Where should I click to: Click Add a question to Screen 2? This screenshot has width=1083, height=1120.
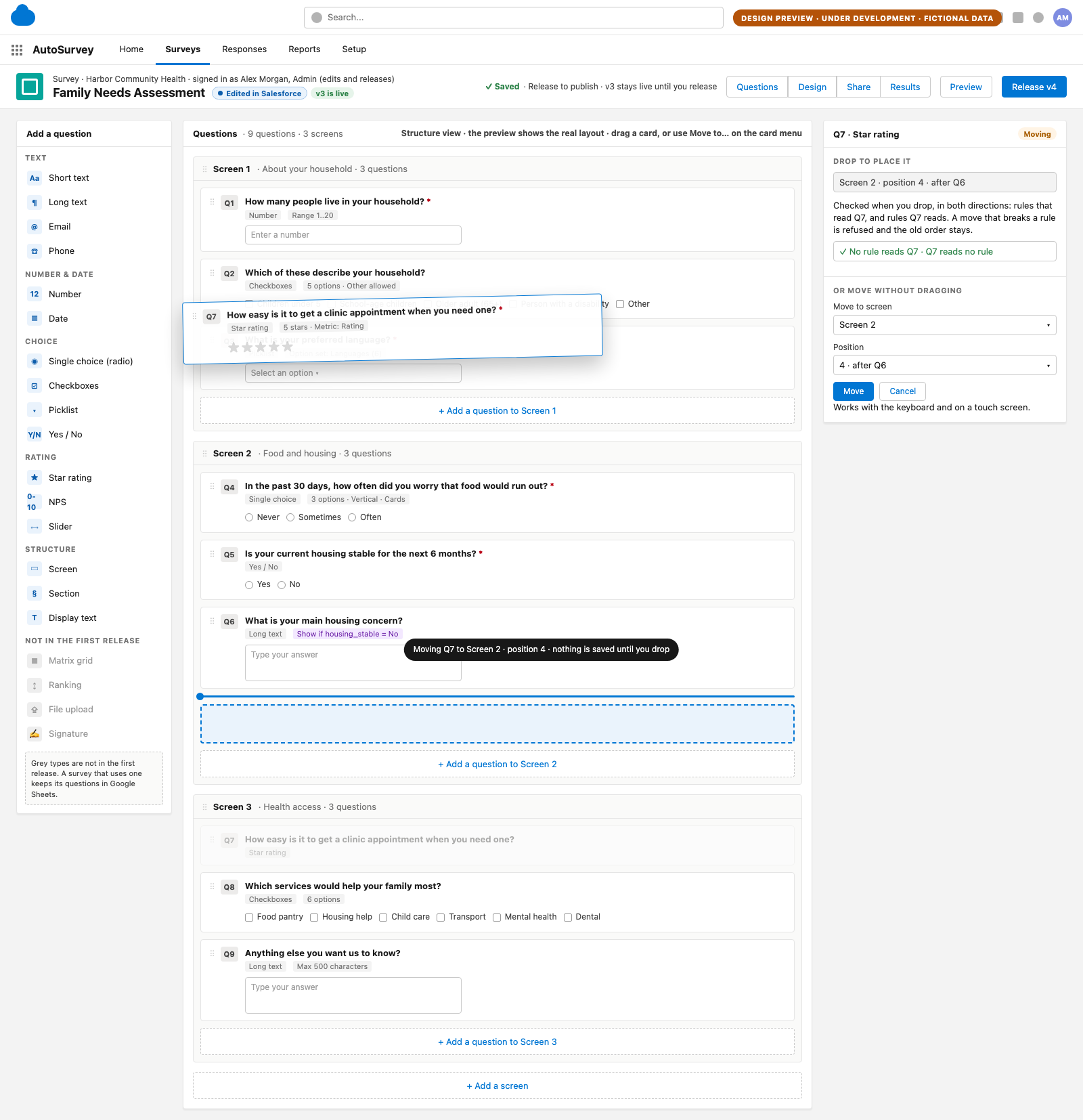tap(498, 764)
